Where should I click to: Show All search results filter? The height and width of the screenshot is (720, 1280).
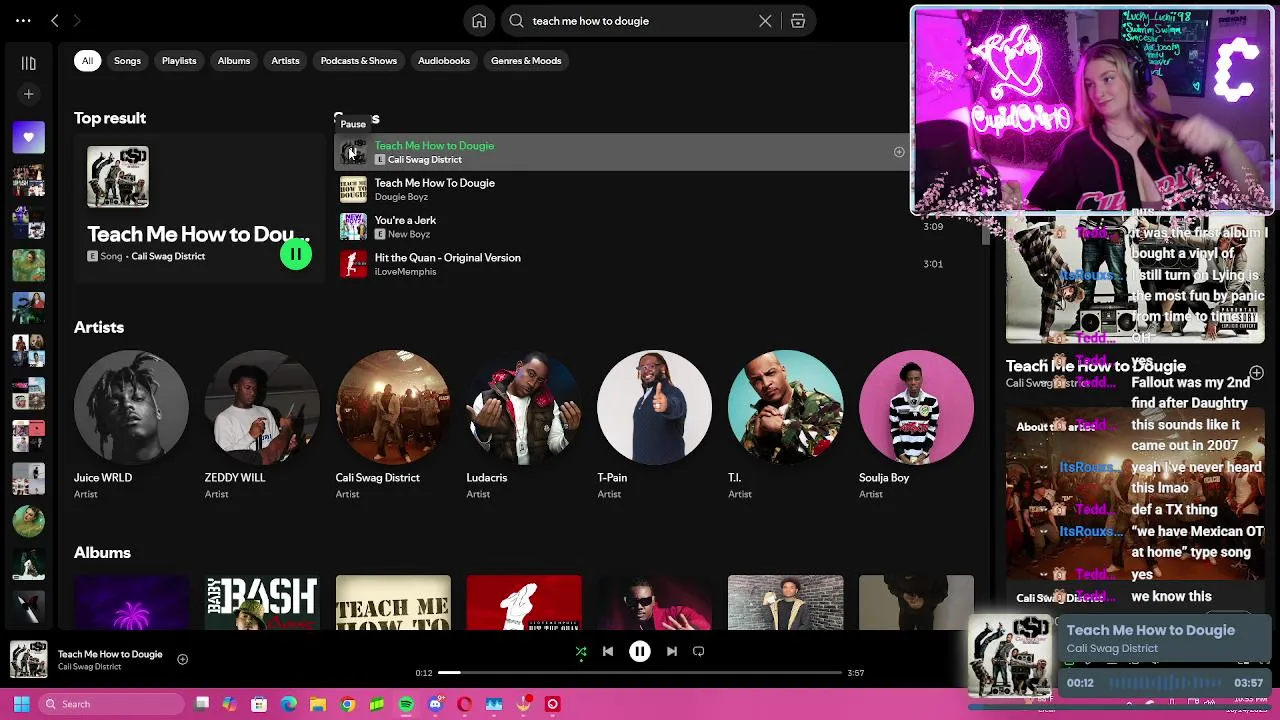pyautogui.click(x=87, y=61)
